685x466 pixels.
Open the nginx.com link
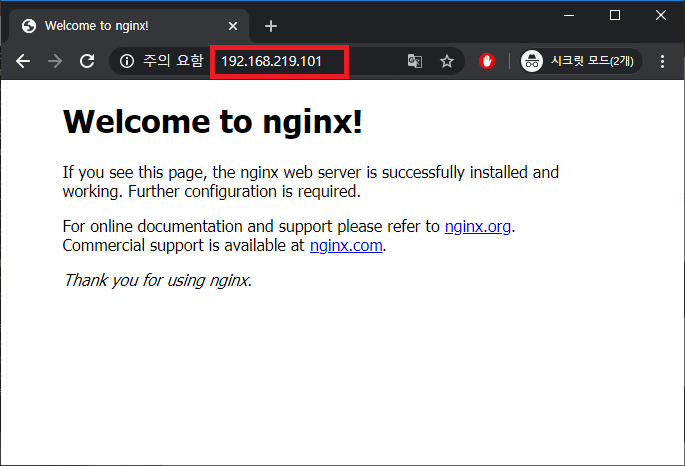click(x=346, y=246)
